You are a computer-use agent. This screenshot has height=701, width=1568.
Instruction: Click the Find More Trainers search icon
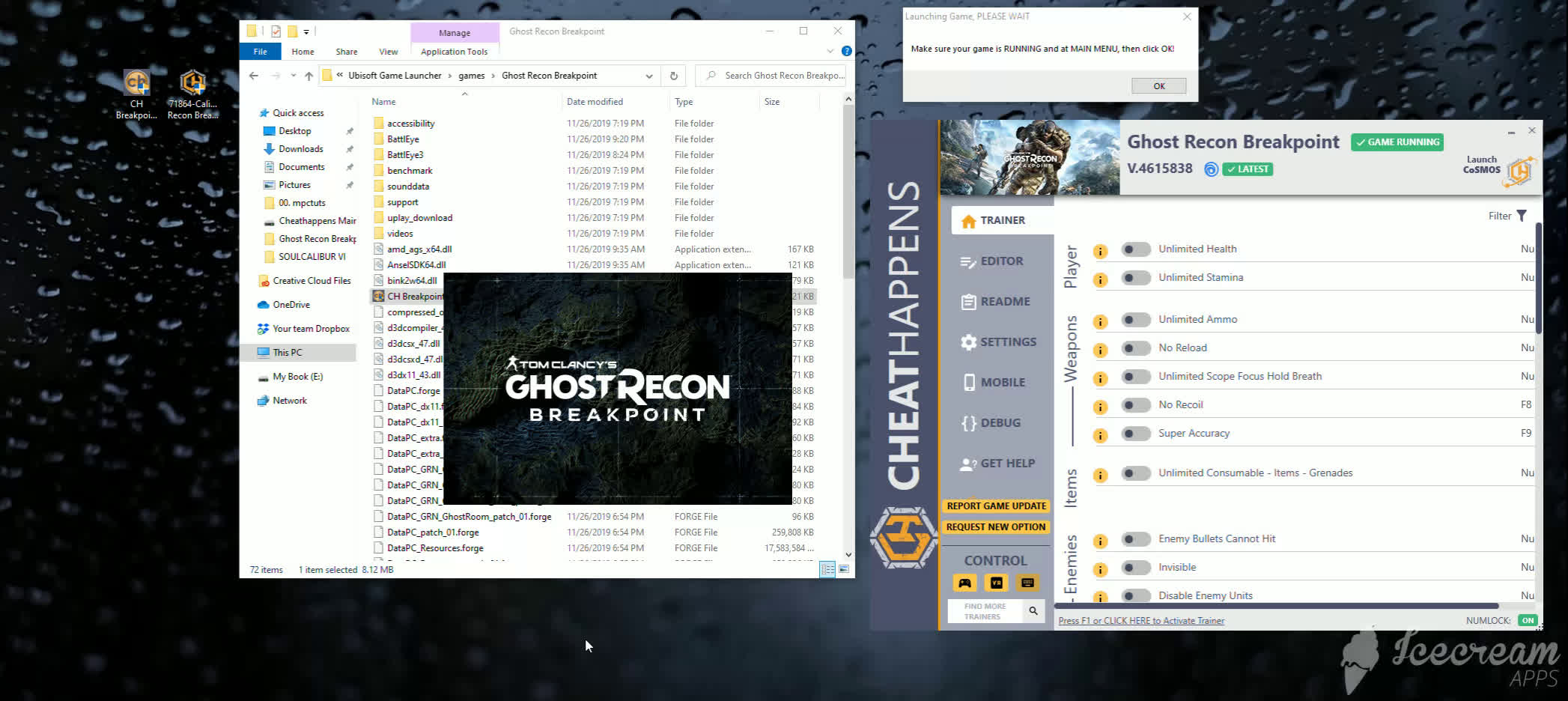(1033, 611)
